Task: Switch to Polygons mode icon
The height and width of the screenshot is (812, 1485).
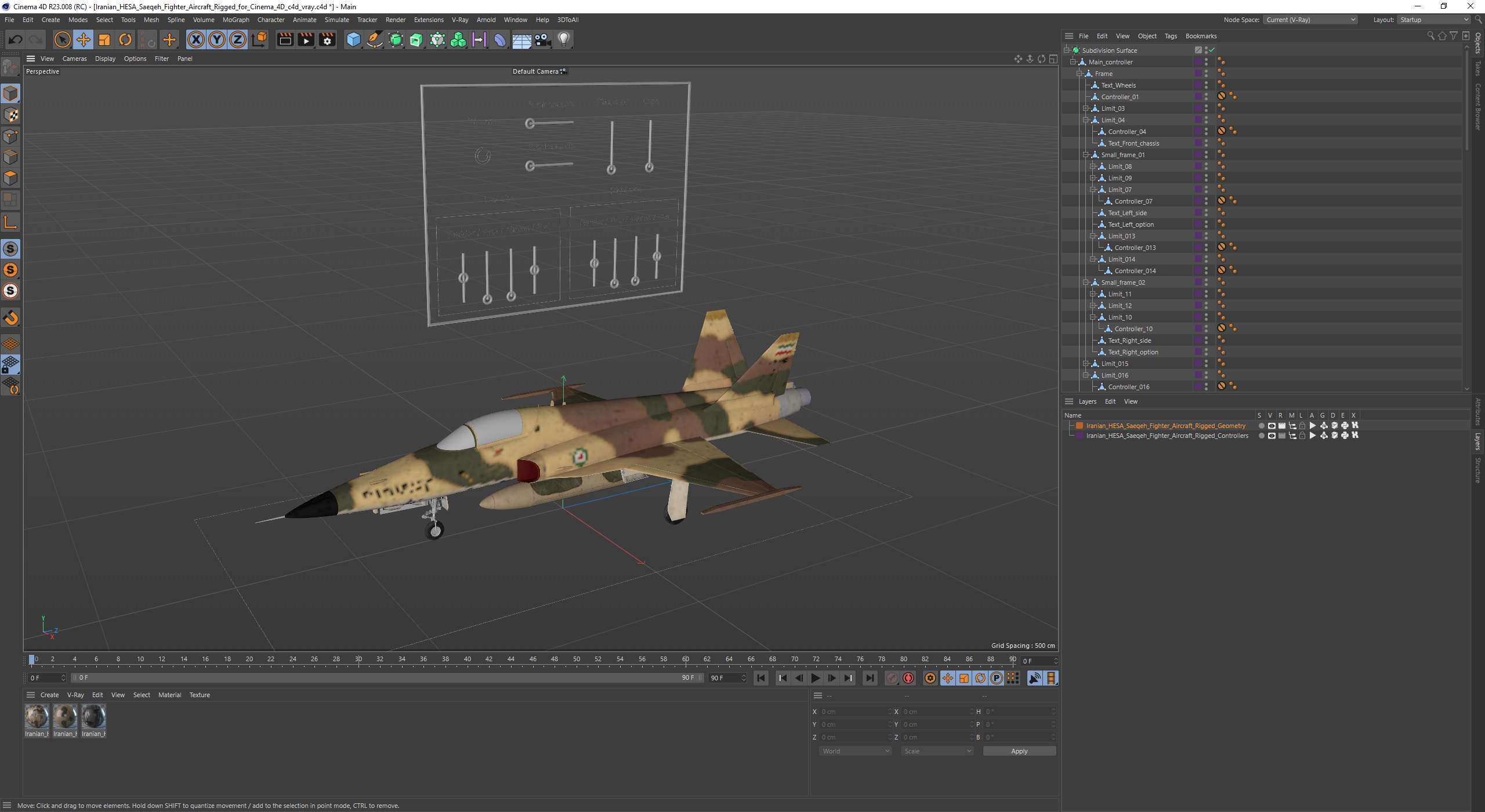Action: [10, 178]
